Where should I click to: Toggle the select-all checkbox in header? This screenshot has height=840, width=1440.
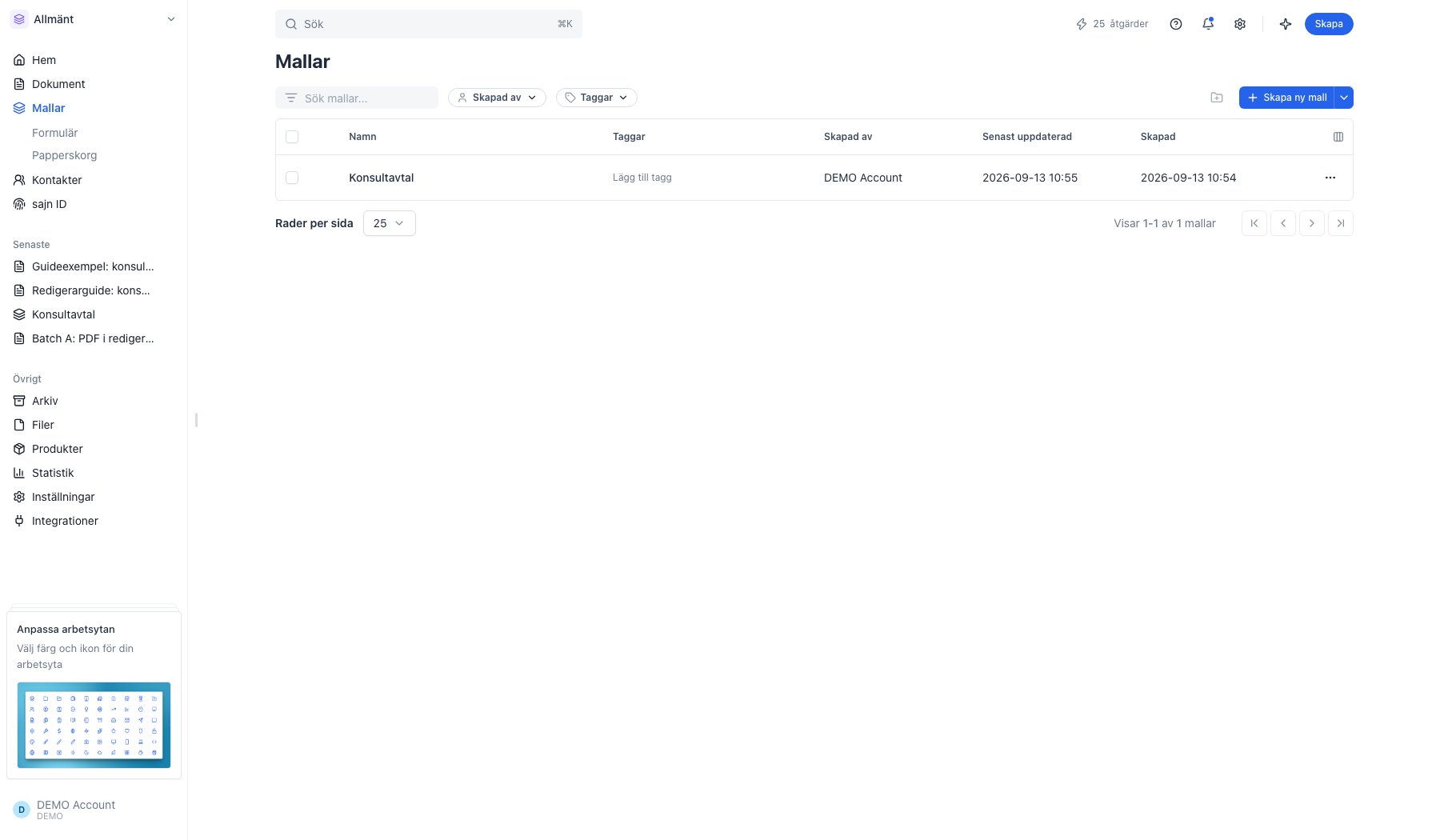(x=292, y=137)
